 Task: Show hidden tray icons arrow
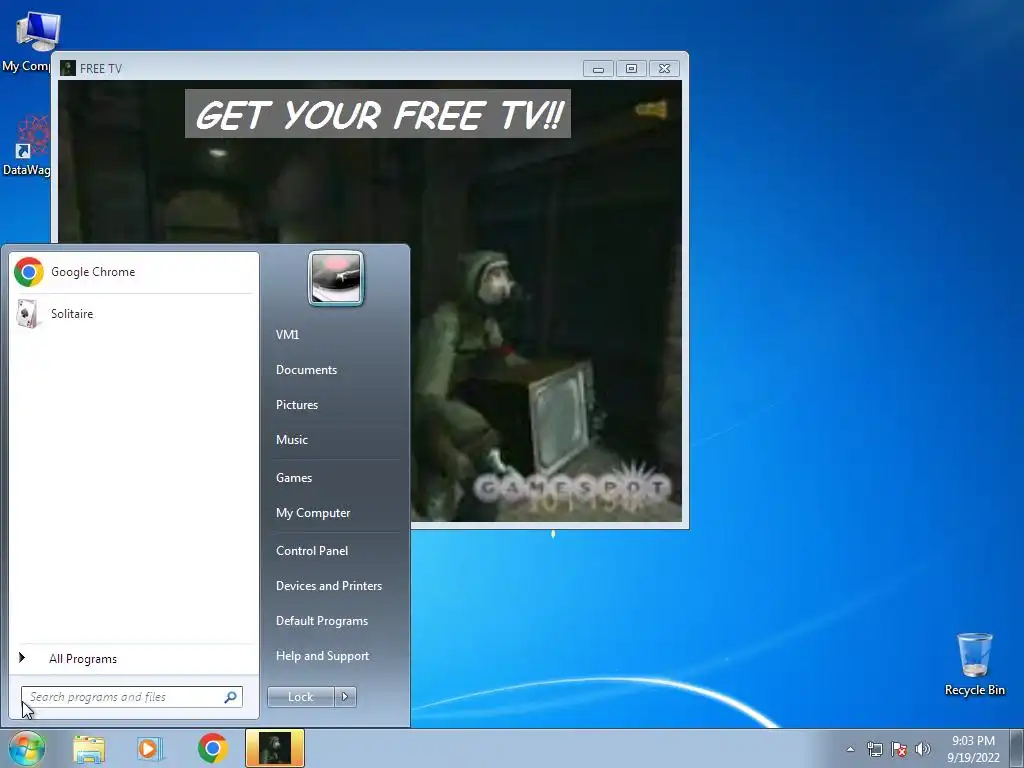click(x=850, y=749)
